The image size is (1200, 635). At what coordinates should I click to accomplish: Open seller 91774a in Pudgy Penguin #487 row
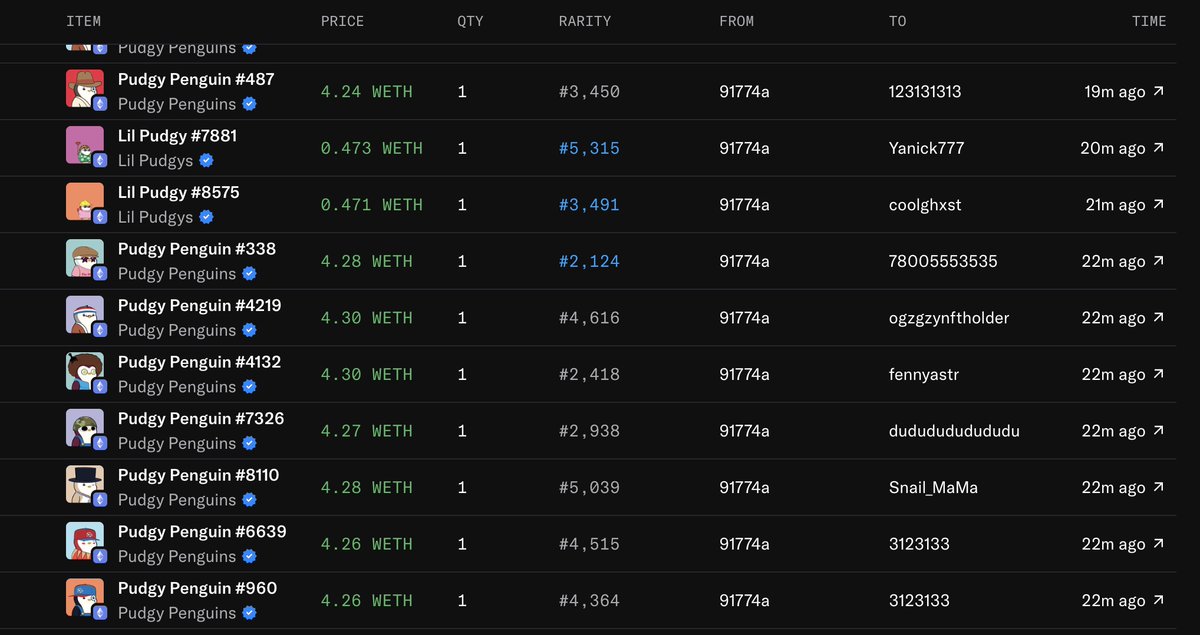click(744, 91)
